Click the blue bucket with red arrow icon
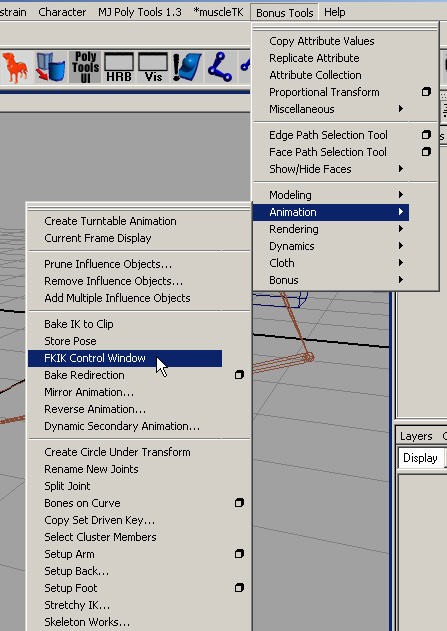Image resolution: width=447 pixels, height=631 pixels. point(50,67)
